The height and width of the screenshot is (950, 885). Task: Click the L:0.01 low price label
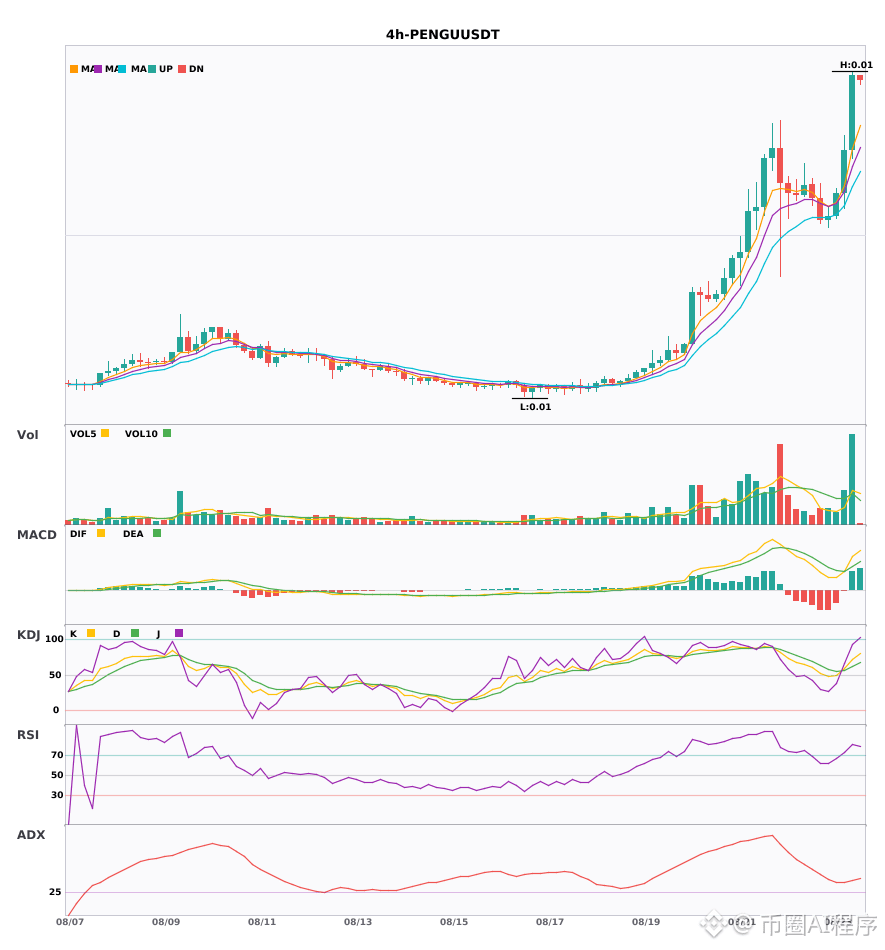coord(535,407)
